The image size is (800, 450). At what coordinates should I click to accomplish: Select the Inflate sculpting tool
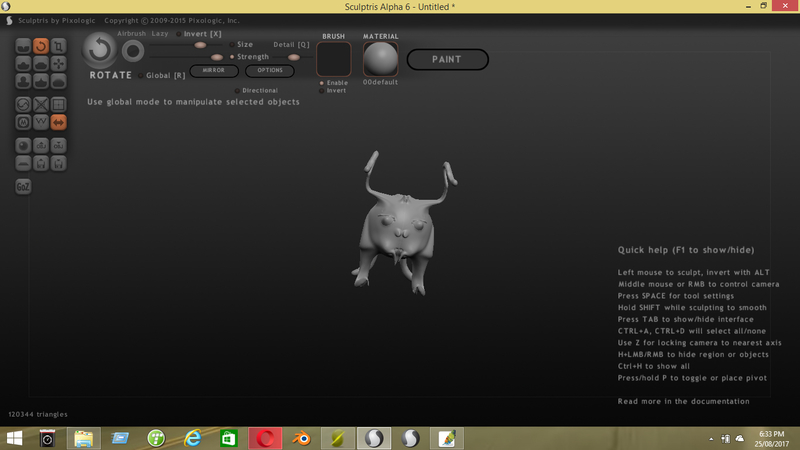coord(23,81)
